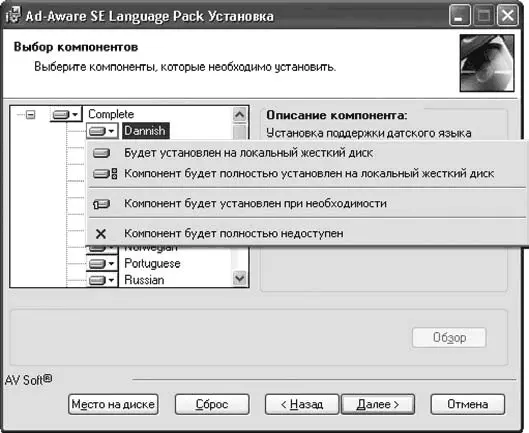Collapse the Complete tree node

[30, 114]
